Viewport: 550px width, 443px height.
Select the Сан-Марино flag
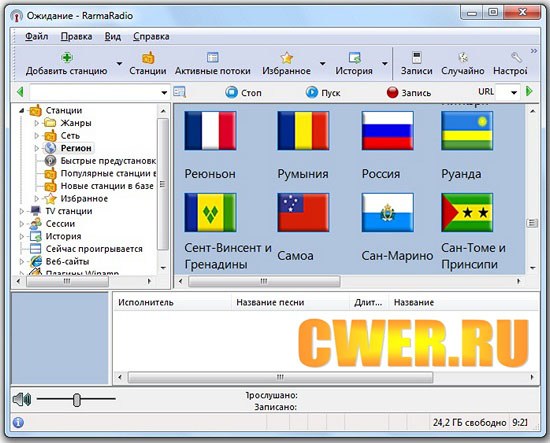(388, 212)
